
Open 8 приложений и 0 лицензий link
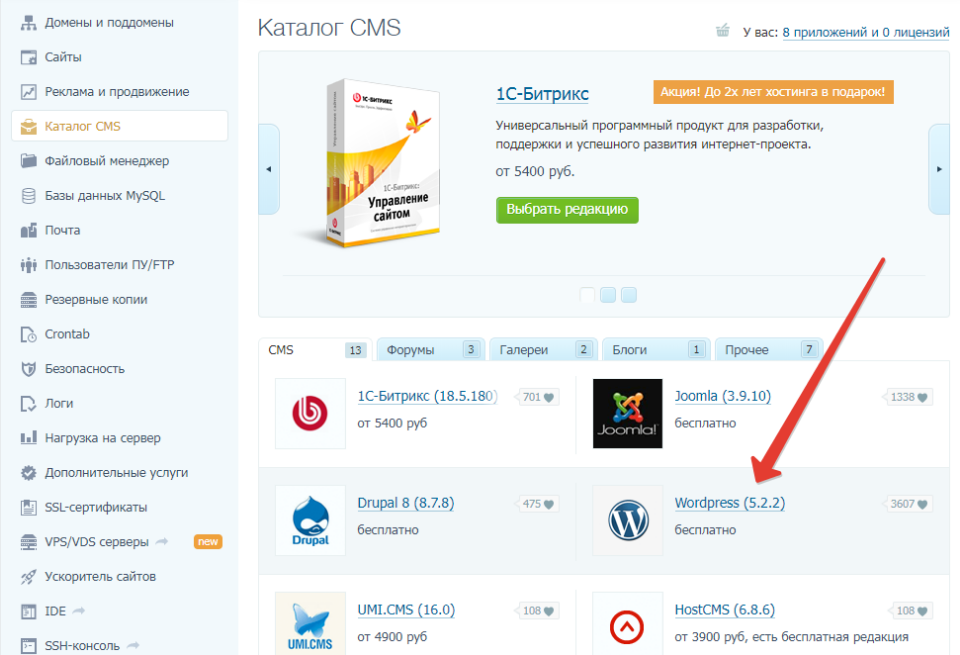pos(866,32)
